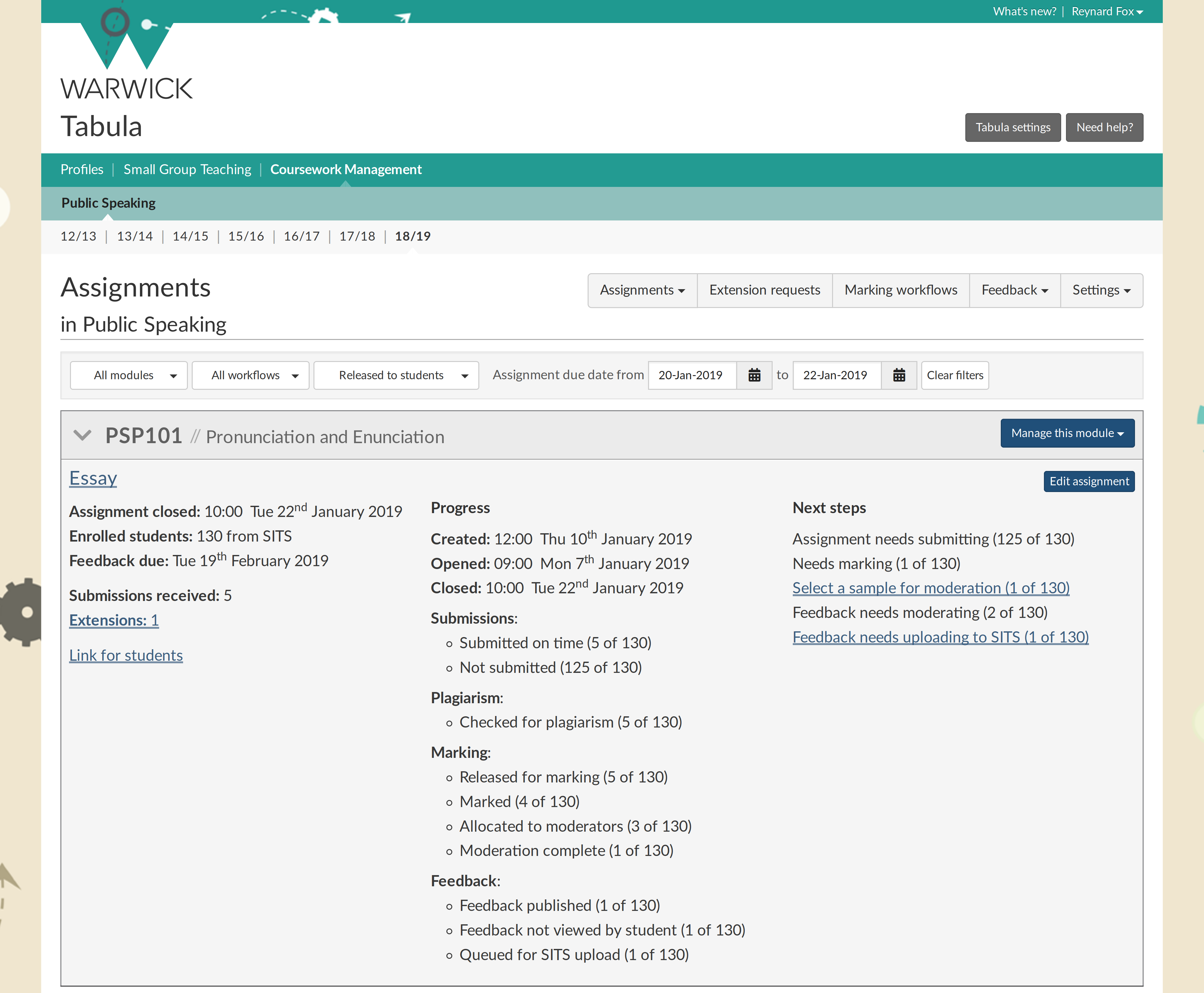Viewport: 1204px width, 993px height.
Task: Open the Link for students
Action: point(126,655)
